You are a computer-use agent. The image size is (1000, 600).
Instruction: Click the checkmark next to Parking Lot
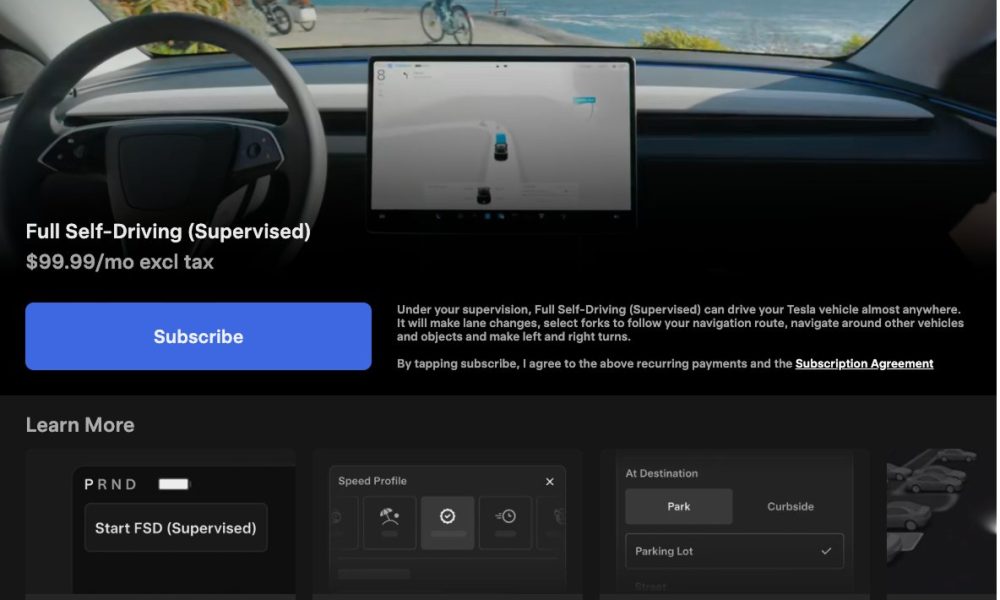click(x=825, y=551)
